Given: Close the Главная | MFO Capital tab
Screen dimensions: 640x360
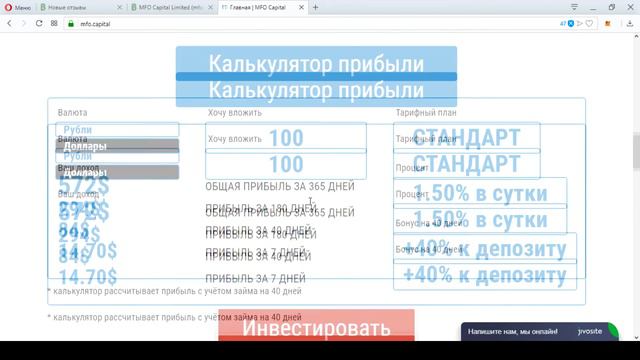Looking at the screenshot, I should [301, 7].
